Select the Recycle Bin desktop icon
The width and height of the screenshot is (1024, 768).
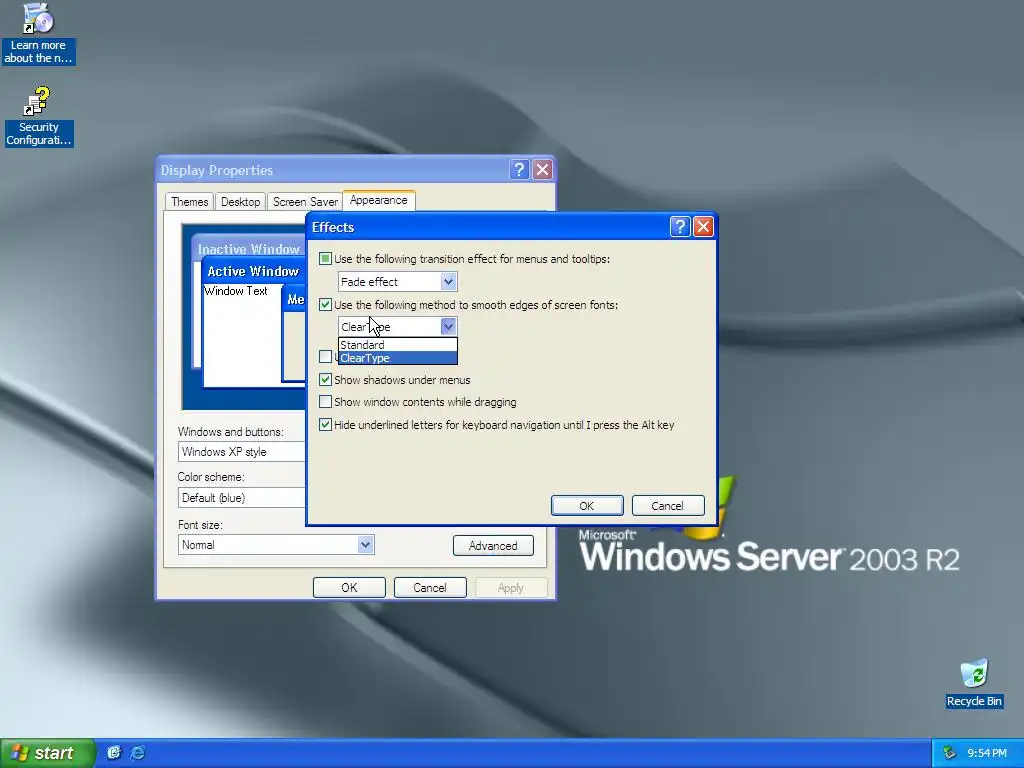click(974, 683)
